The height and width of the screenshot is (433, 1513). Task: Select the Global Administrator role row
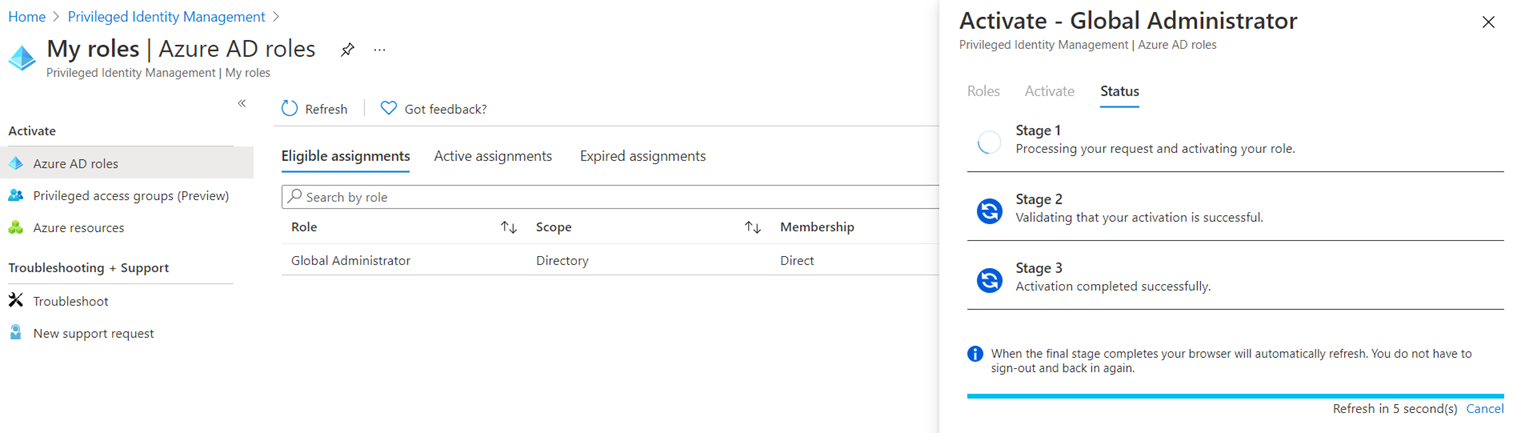click(x=610, y=260)
